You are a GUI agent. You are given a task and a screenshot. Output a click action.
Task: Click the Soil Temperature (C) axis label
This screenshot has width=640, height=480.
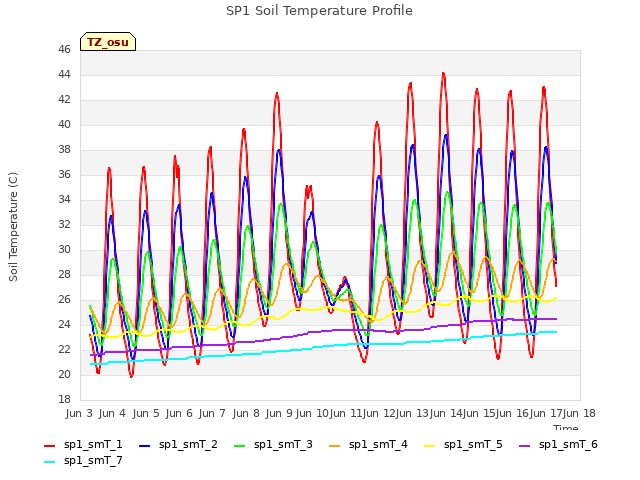(x=13, y=227)
